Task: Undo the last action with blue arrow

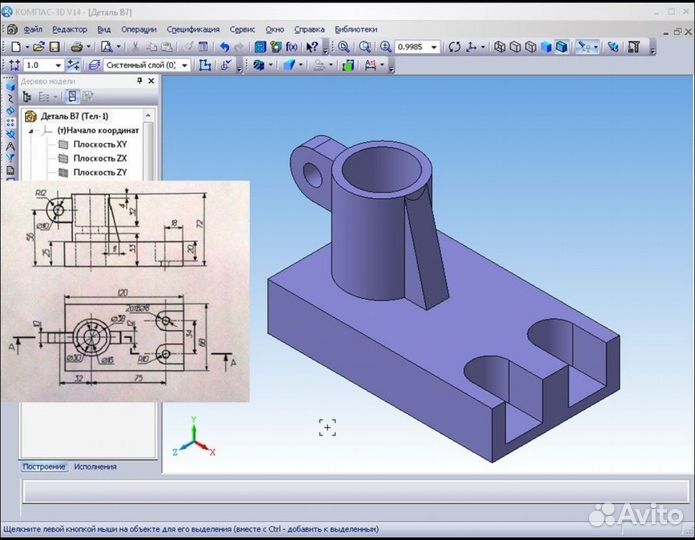Action: 225,47
